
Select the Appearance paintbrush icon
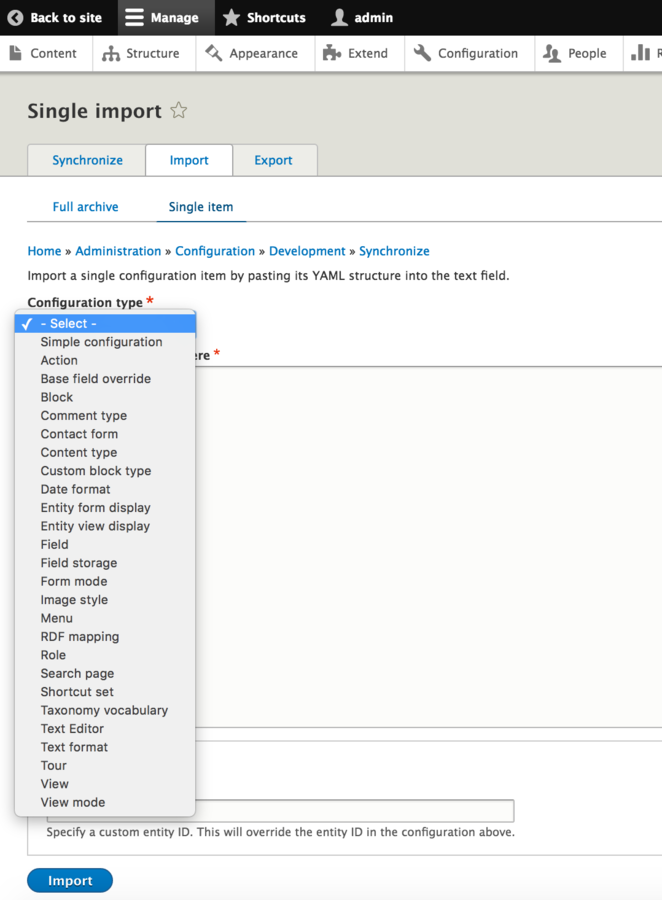pos(212,53)
